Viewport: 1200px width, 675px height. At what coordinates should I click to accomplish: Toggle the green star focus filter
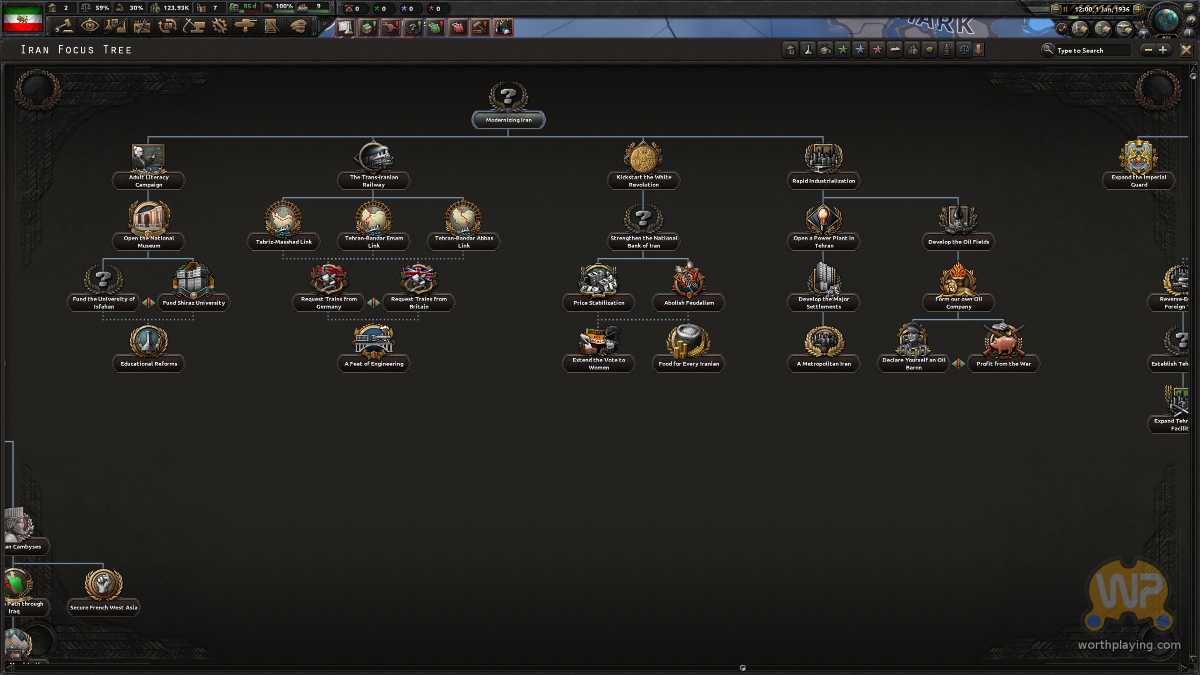coord(842,49)
